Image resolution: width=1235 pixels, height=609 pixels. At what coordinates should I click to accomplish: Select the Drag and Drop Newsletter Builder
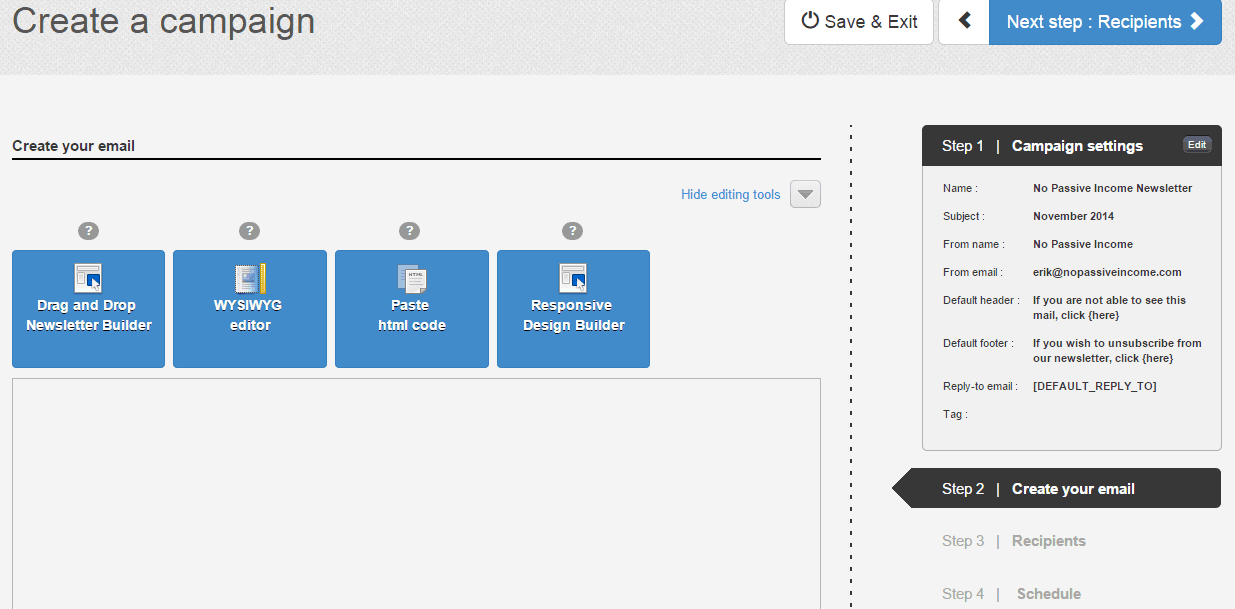[x=88, y=309]
